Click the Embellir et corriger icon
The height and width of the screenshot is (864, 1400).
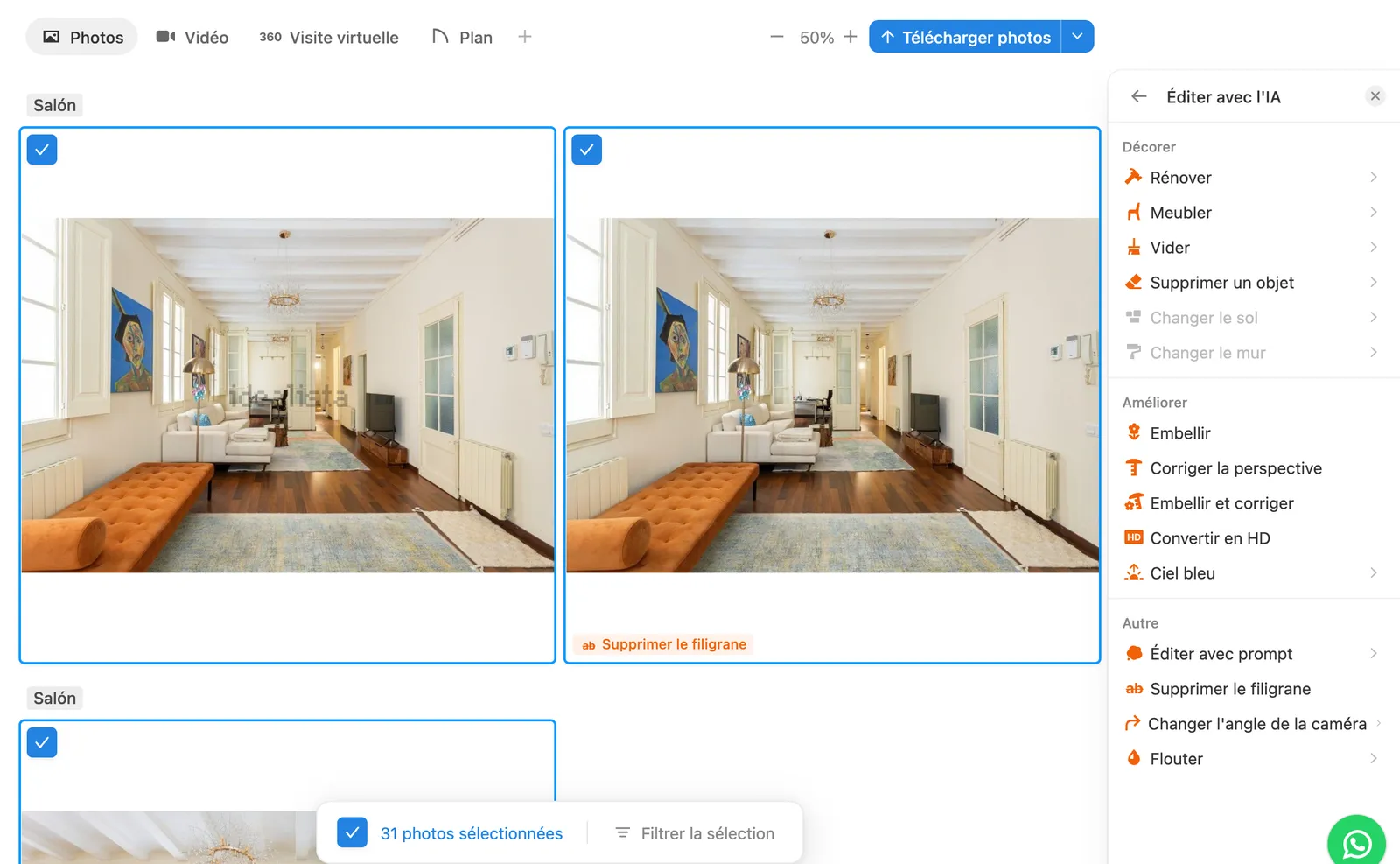[x=1133, y=502]
